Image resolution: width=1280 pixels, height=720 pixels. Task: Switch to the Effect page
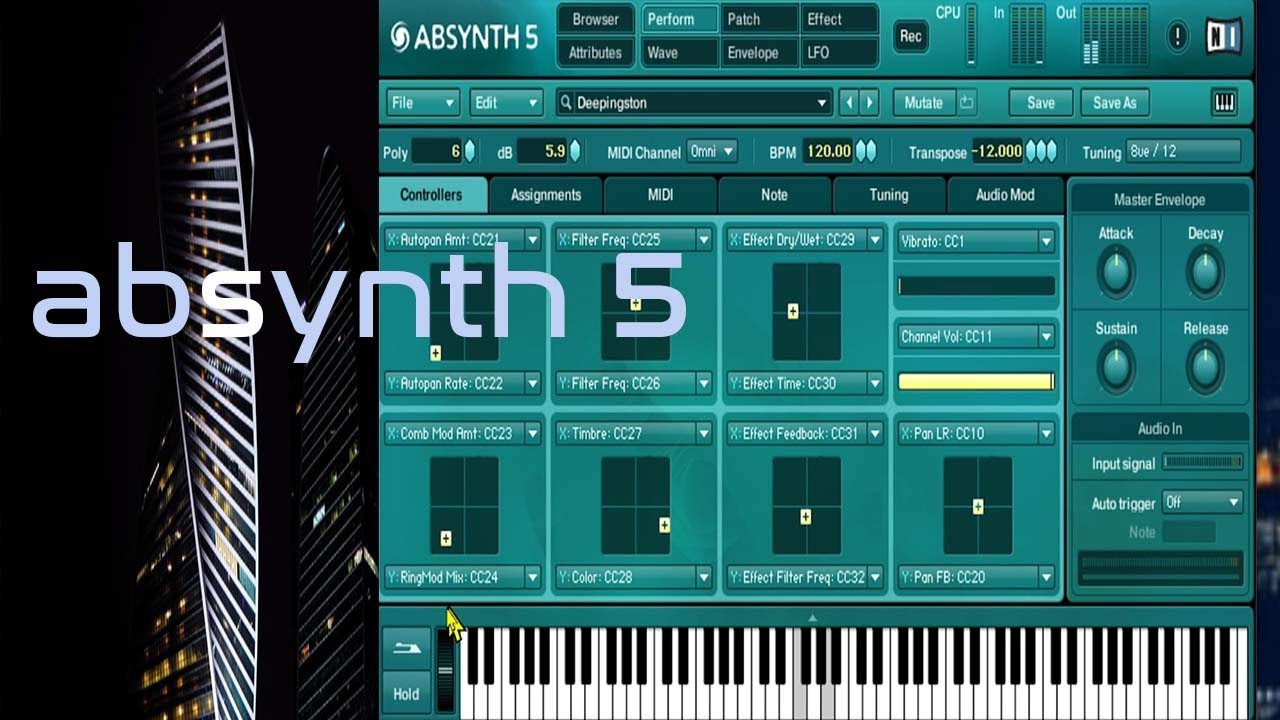tap(839, 19)
